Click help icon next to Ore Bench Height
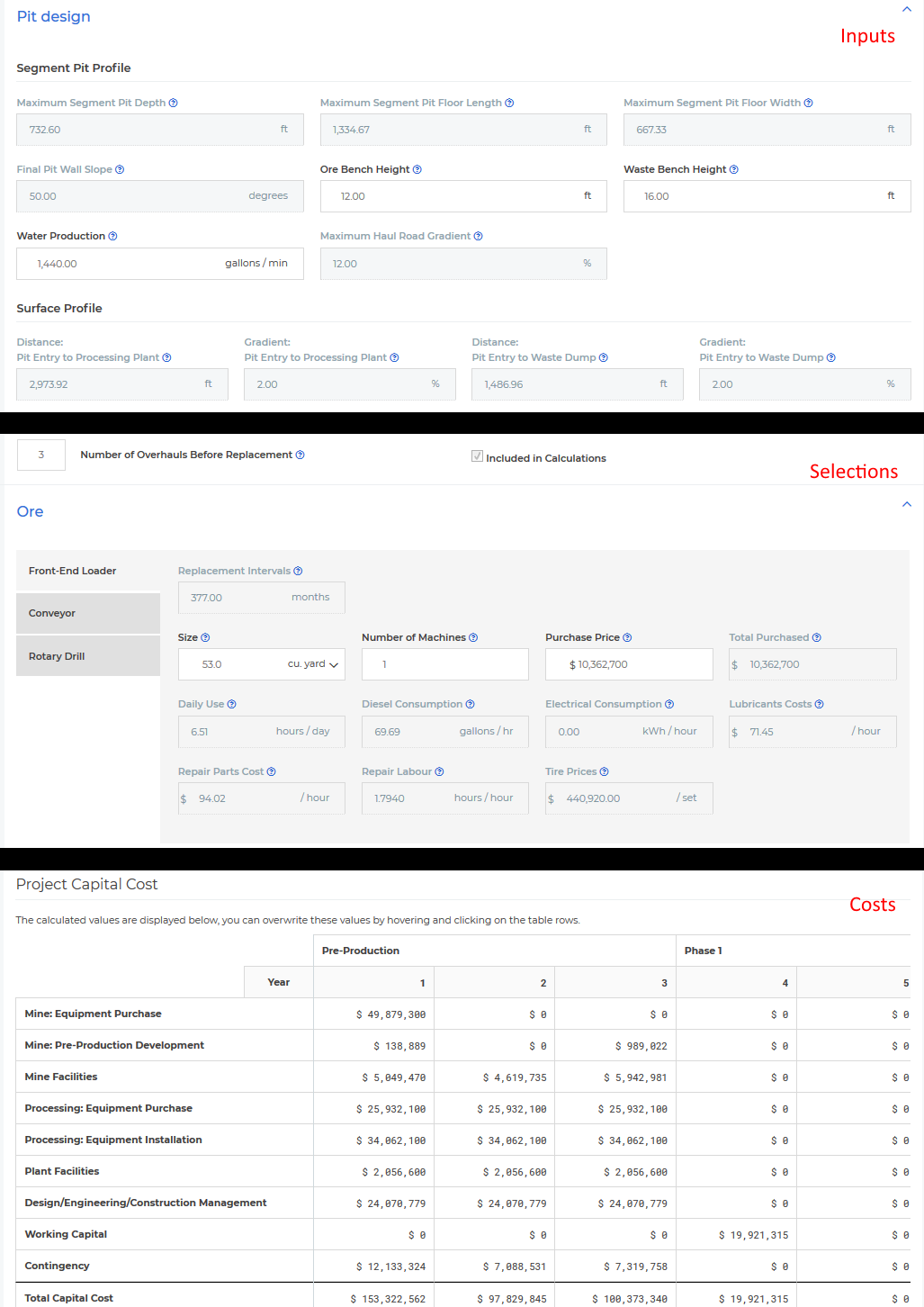 (x=417, y=170)
